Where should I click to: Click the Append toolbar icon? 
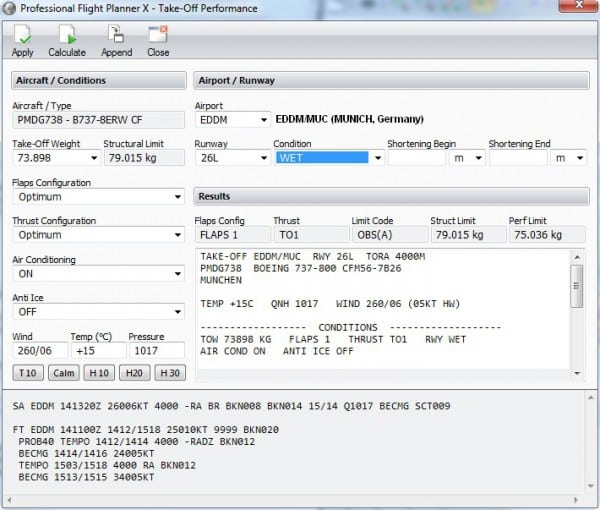[x=116, y=36]
